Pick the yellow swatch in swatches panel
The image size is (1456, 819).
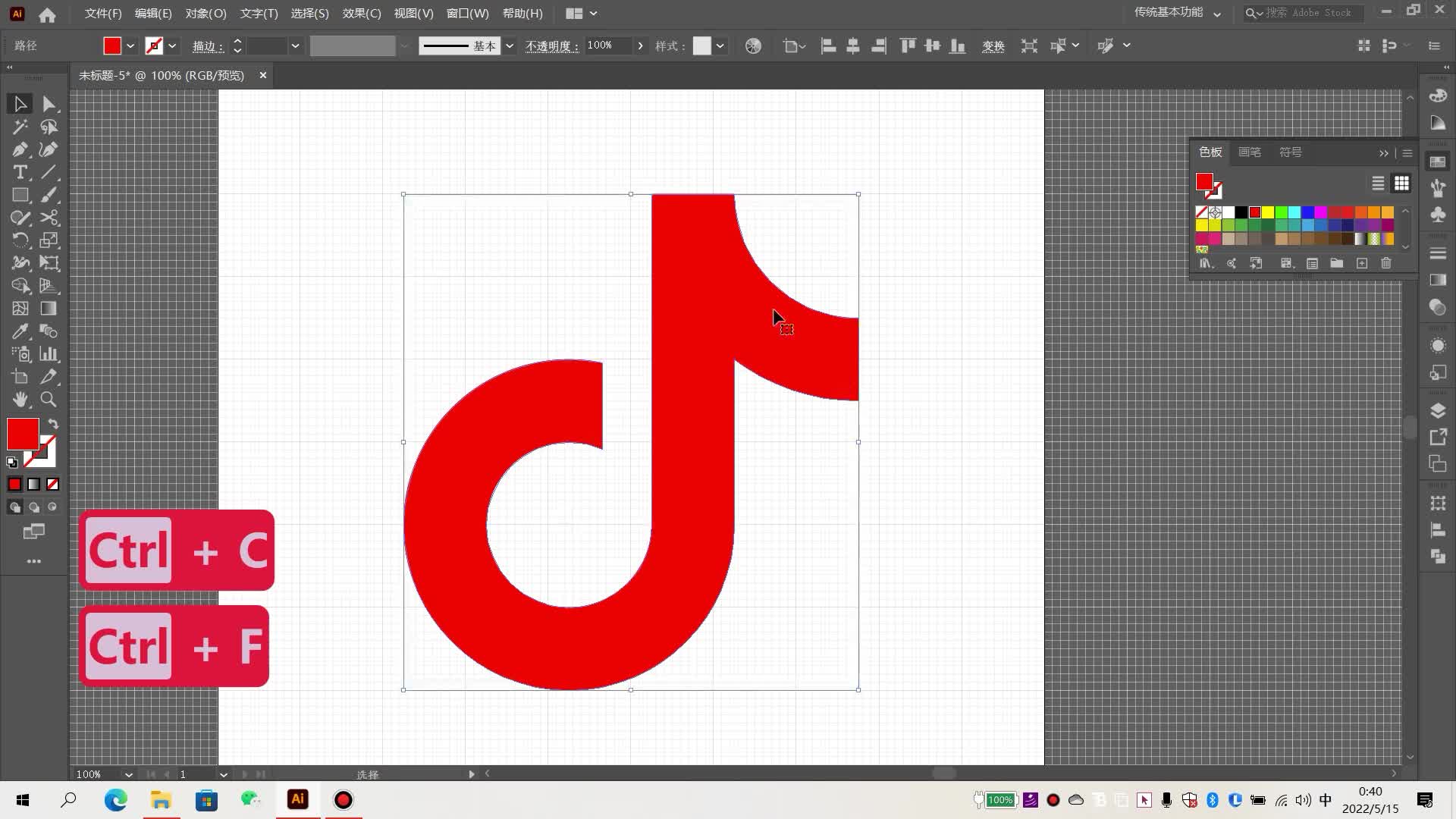(1268, 212)
